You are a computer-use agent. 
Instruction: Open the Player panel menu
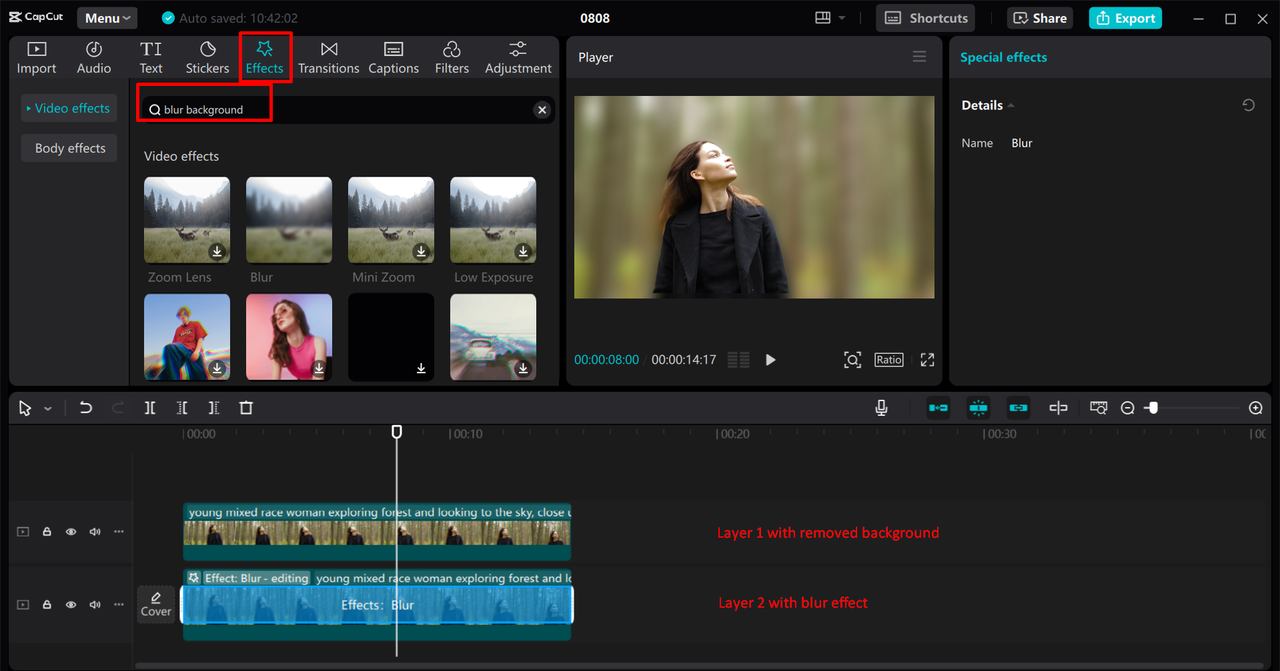click(x=919, y=57)
